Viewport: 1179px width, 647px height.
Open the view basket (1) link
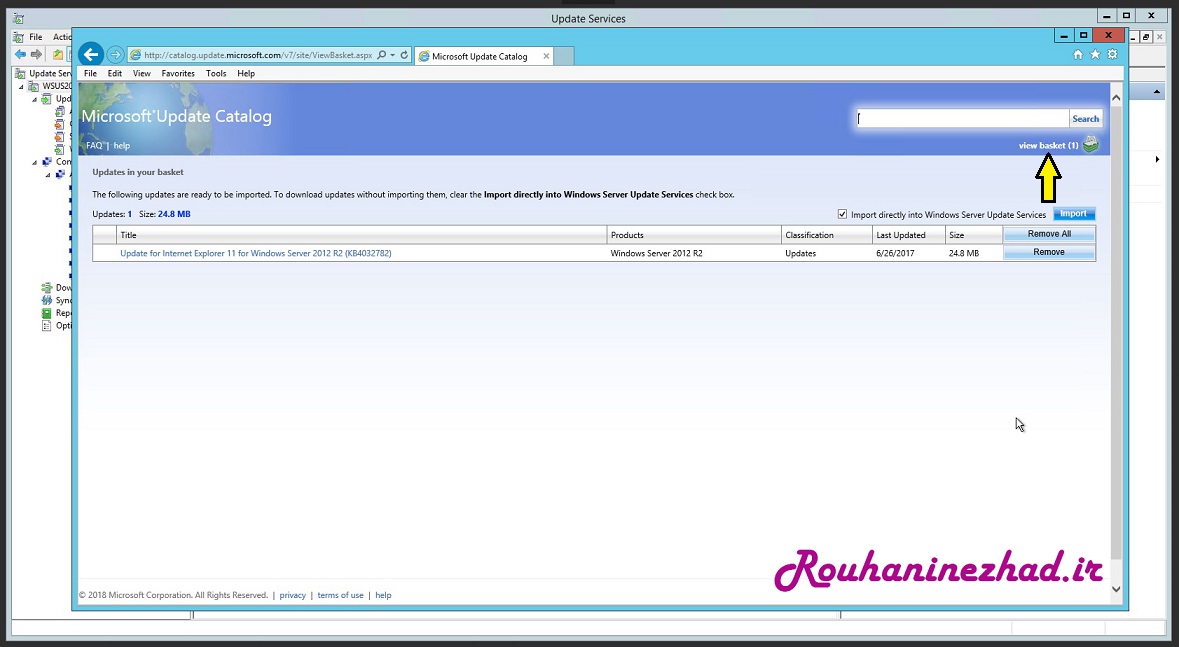pos(1048,145)
